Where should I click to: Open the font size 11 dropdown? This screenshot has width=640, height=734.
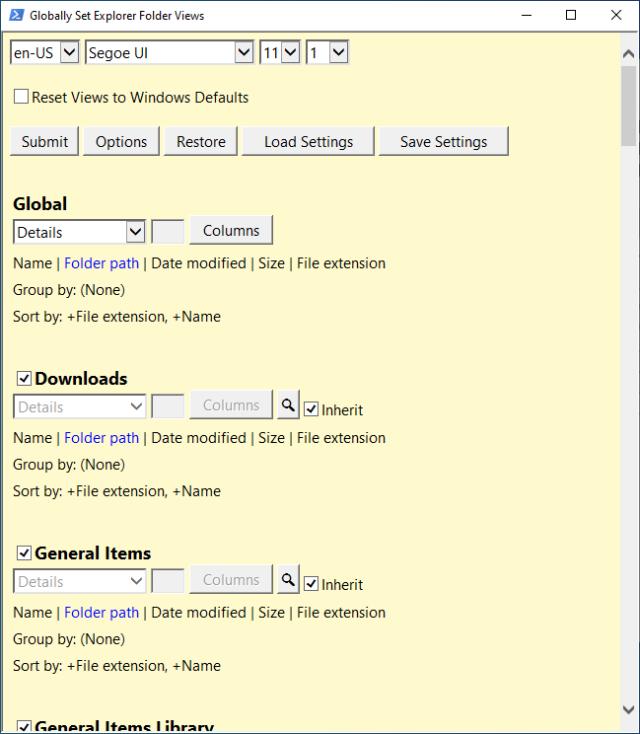[280, 53]
